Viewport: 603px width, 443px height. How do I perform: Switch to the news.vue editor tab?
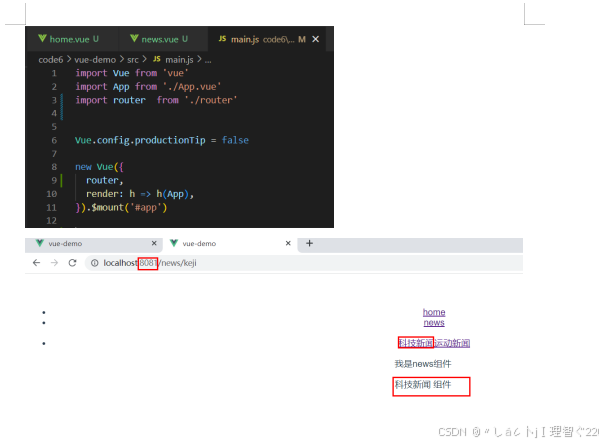(163, 39)
